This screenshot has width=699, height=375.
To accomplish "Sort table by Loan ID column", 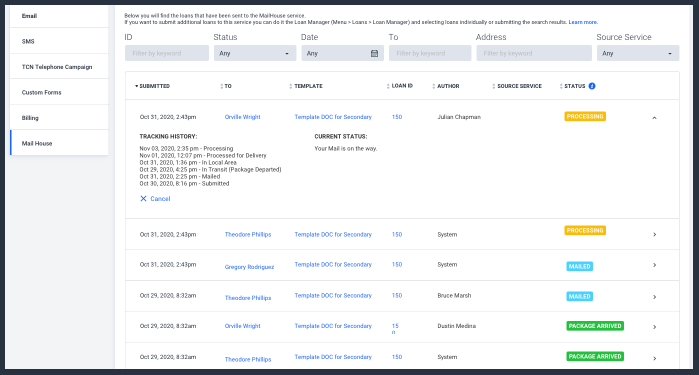I will coord(400,86).
